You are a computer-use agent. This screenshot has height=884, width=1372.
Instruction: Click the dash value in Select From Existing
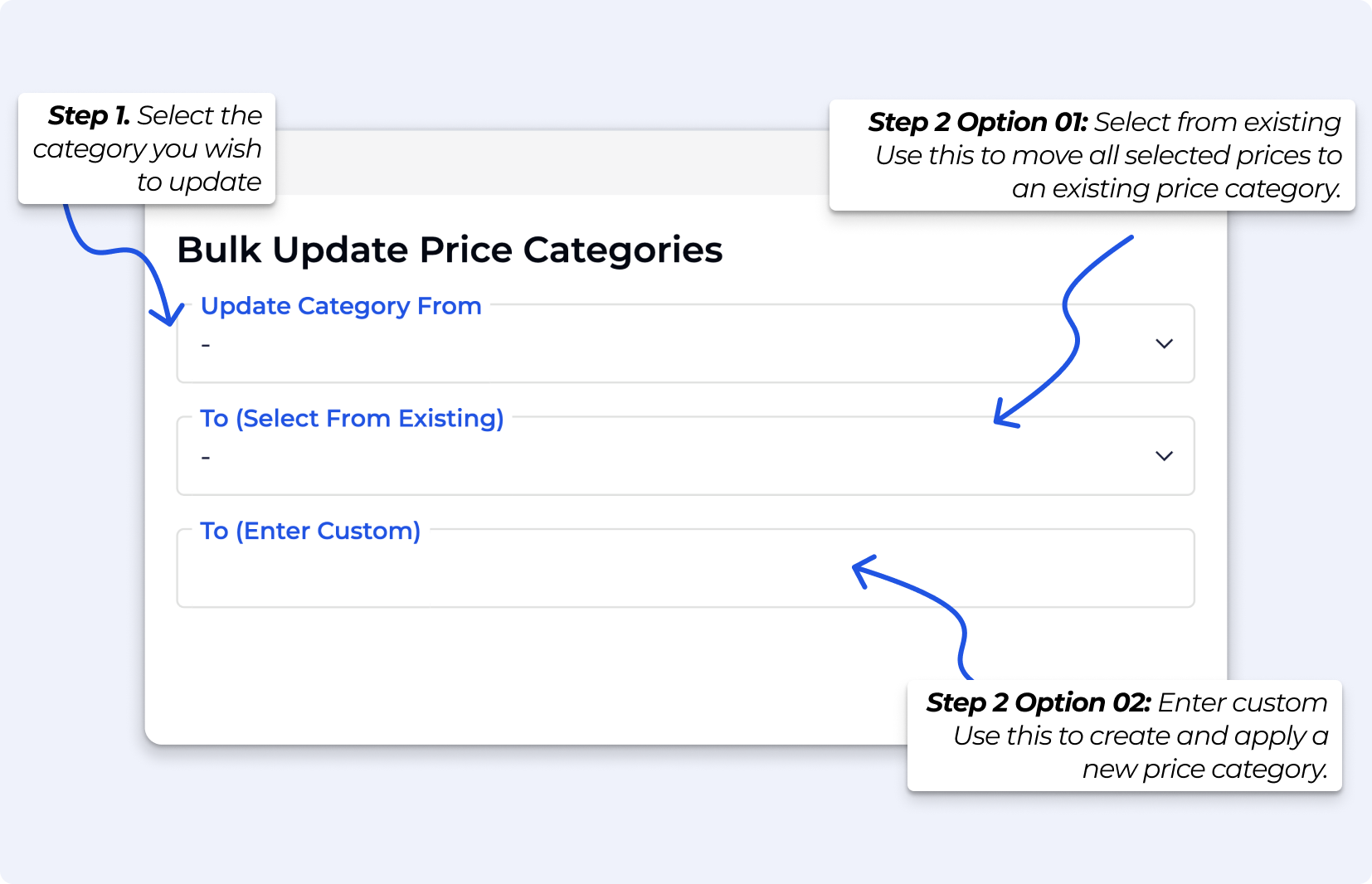coord(206,457)
